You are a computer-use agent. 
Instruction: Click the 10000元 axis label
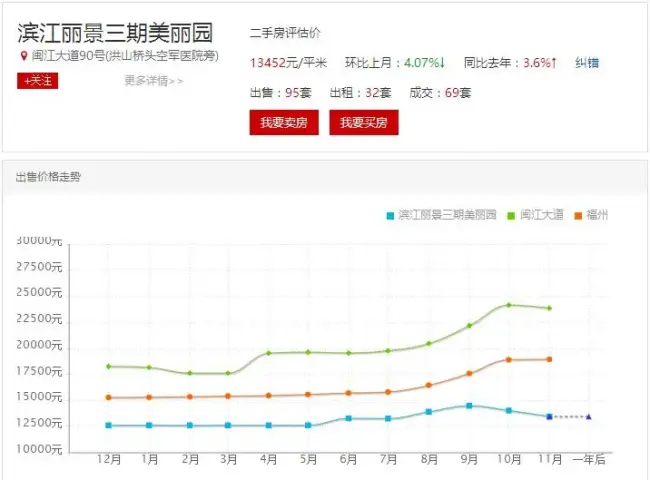click(x=39, y=449)
